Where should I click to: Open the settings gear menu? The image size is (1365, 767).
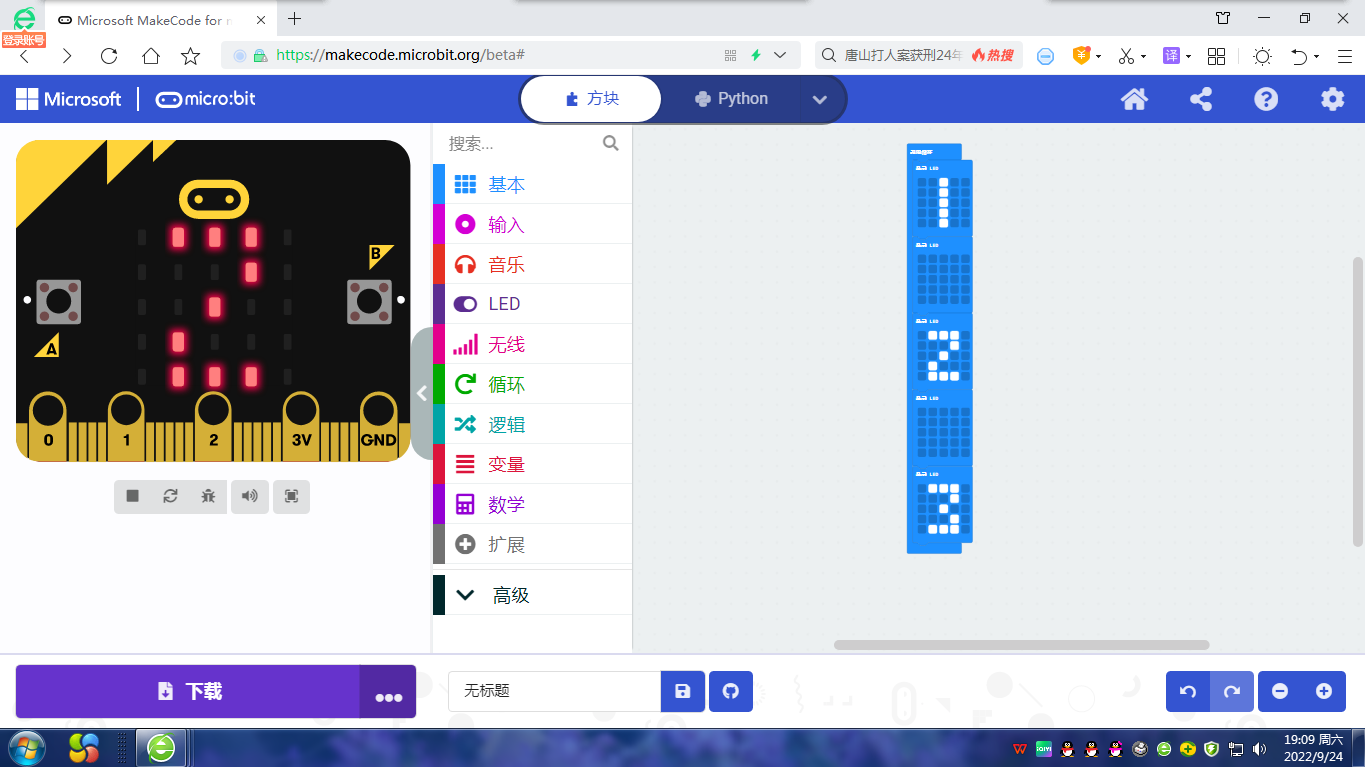(x=1332, y=99)
